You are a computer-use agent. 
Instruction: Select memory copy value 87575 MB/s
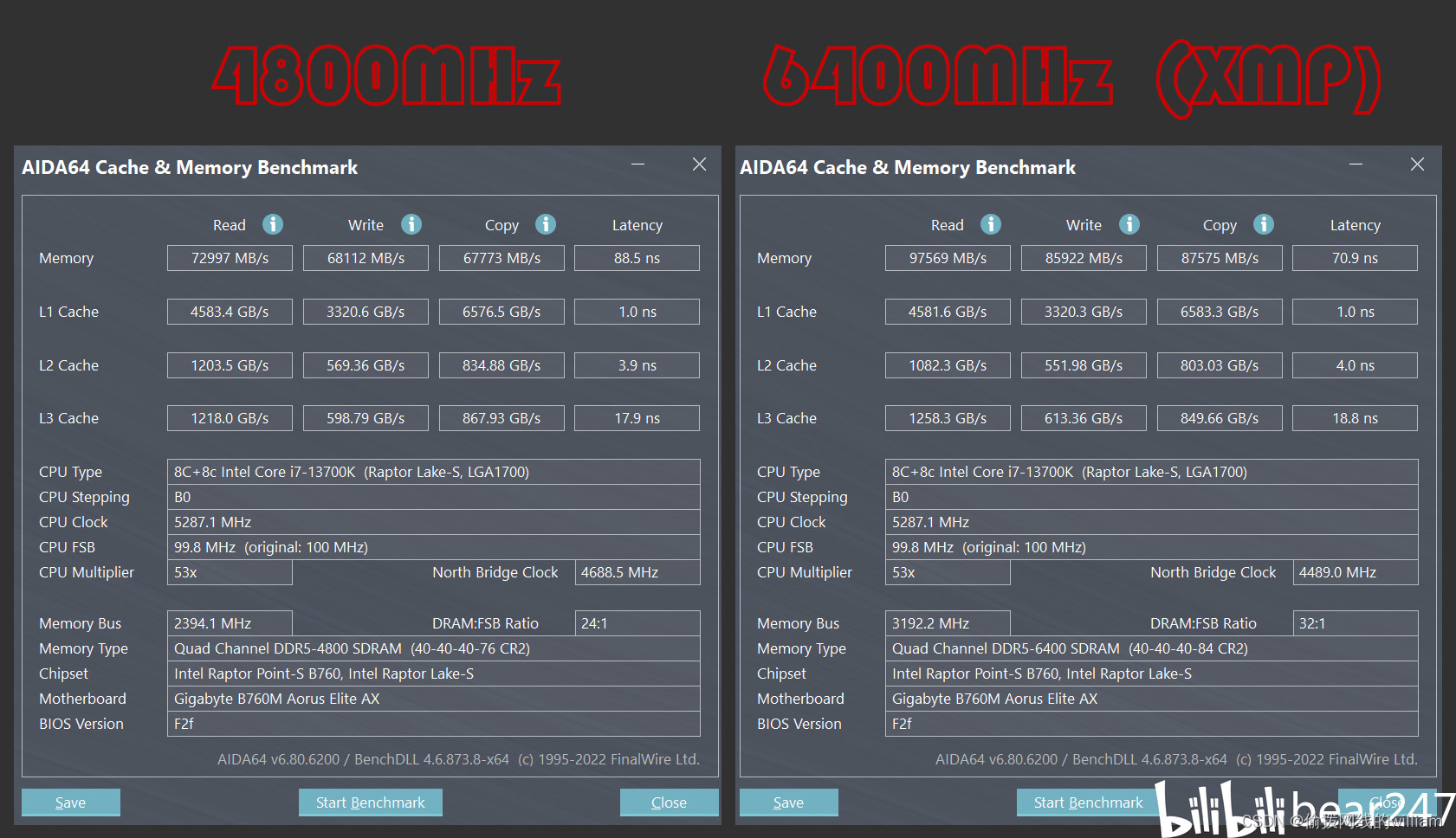coord(1220,258)
